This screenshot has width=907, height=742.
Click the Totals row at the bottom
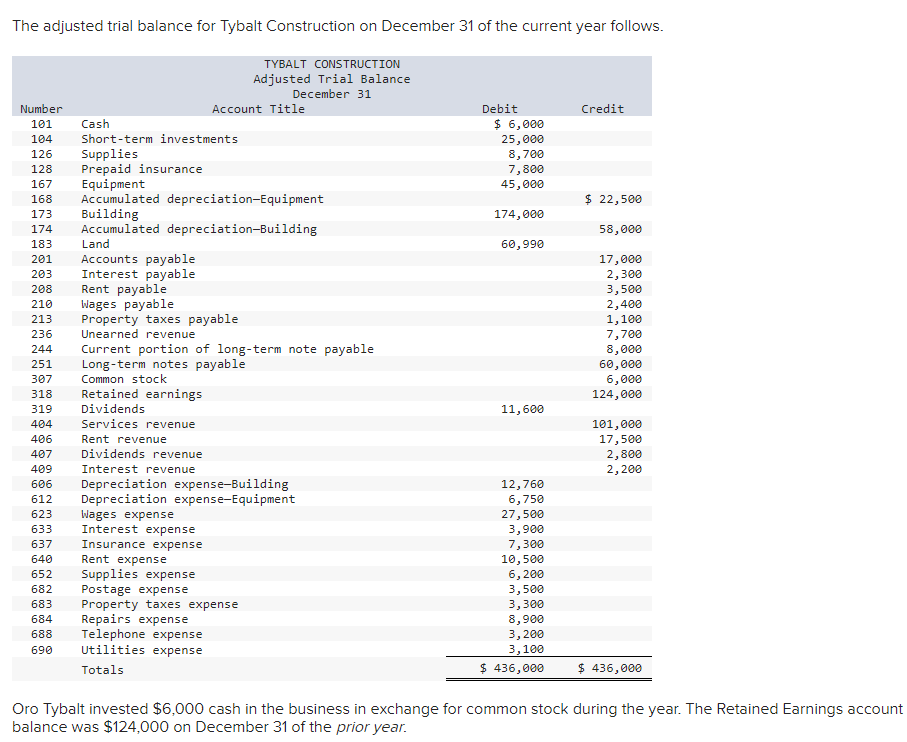tap(102, 669)
